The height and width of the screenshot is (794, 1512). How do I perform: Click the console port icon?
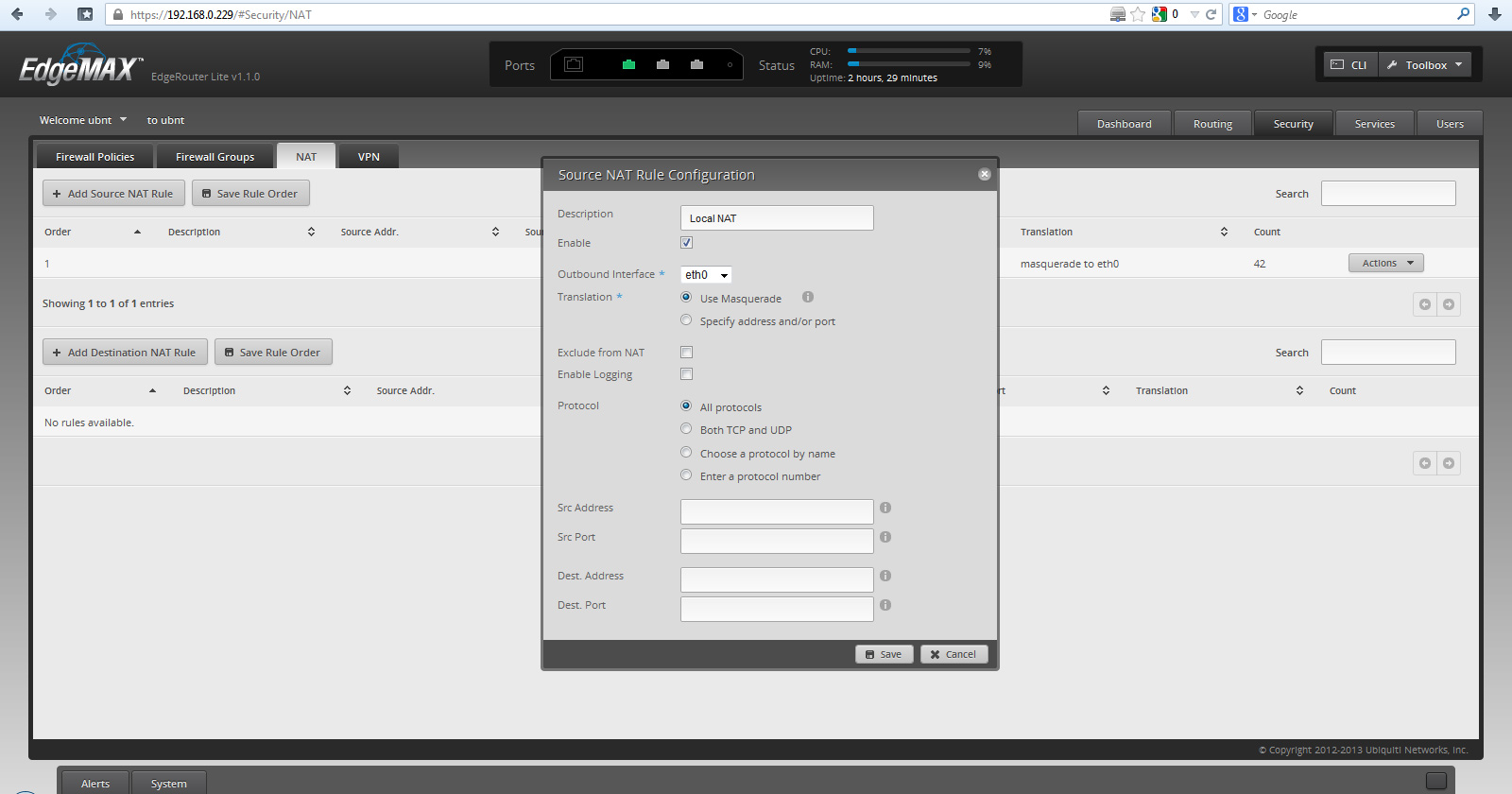click(574, 64)
